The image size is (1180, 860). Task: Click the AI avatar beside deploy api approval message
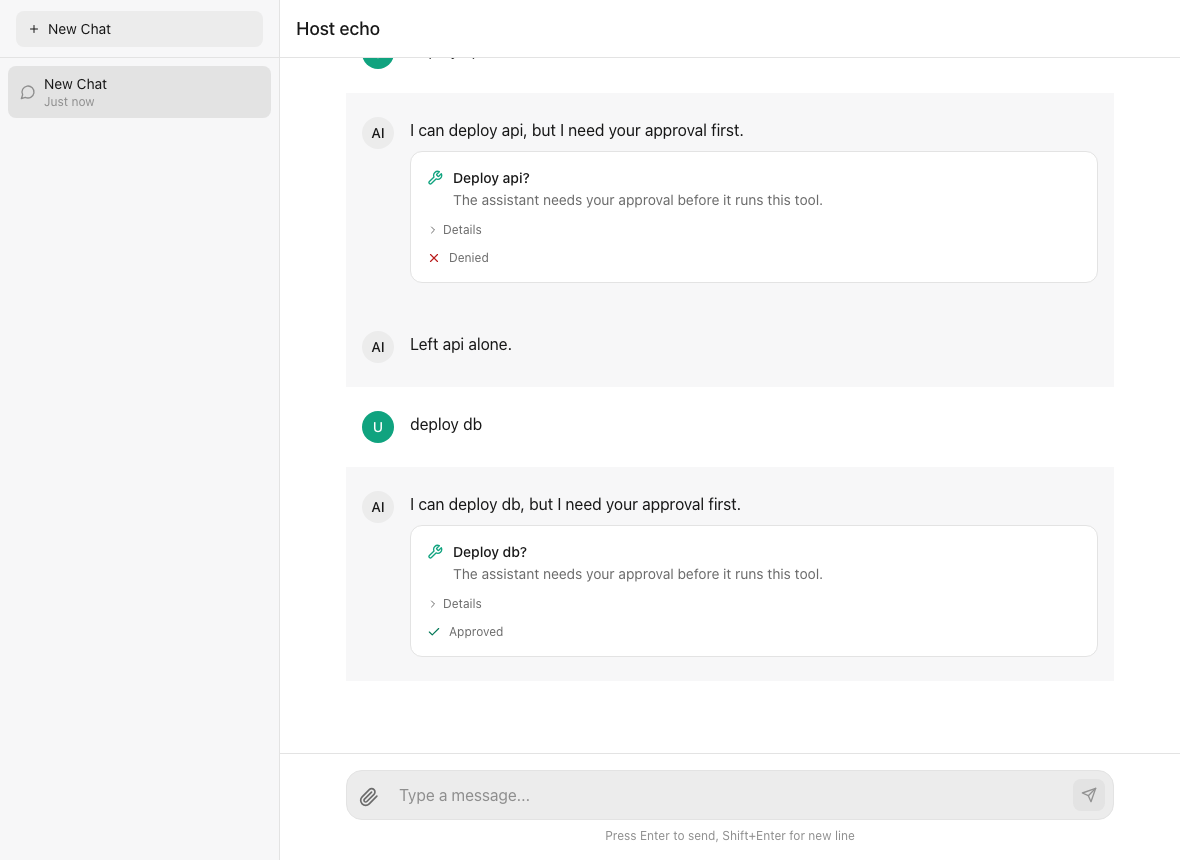378,133
